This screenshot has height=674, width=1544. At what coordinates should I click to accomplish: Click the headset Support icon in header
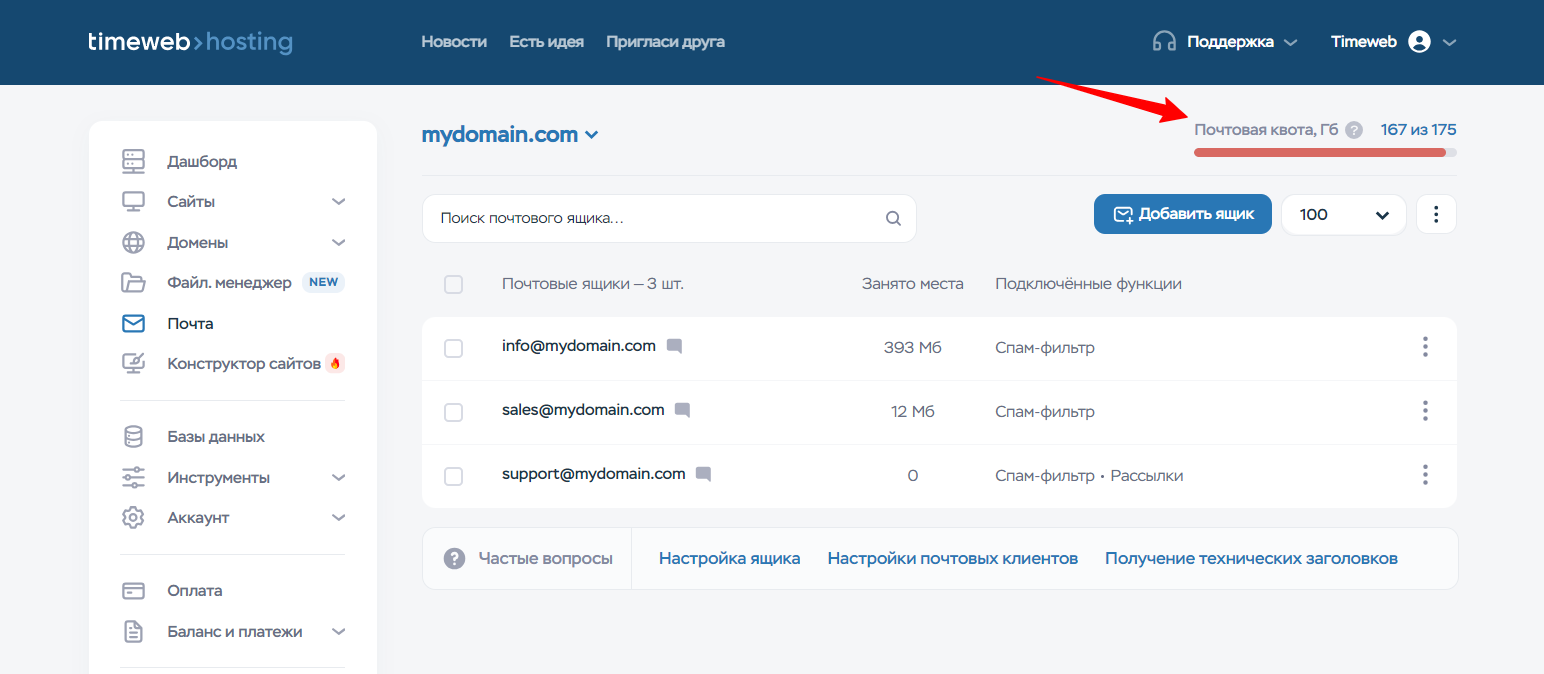[1164, 42]
